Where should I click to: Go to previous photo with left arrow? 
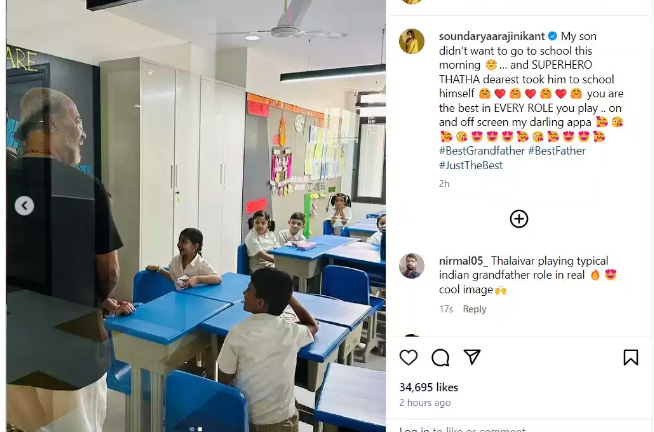tap(25, 206)
